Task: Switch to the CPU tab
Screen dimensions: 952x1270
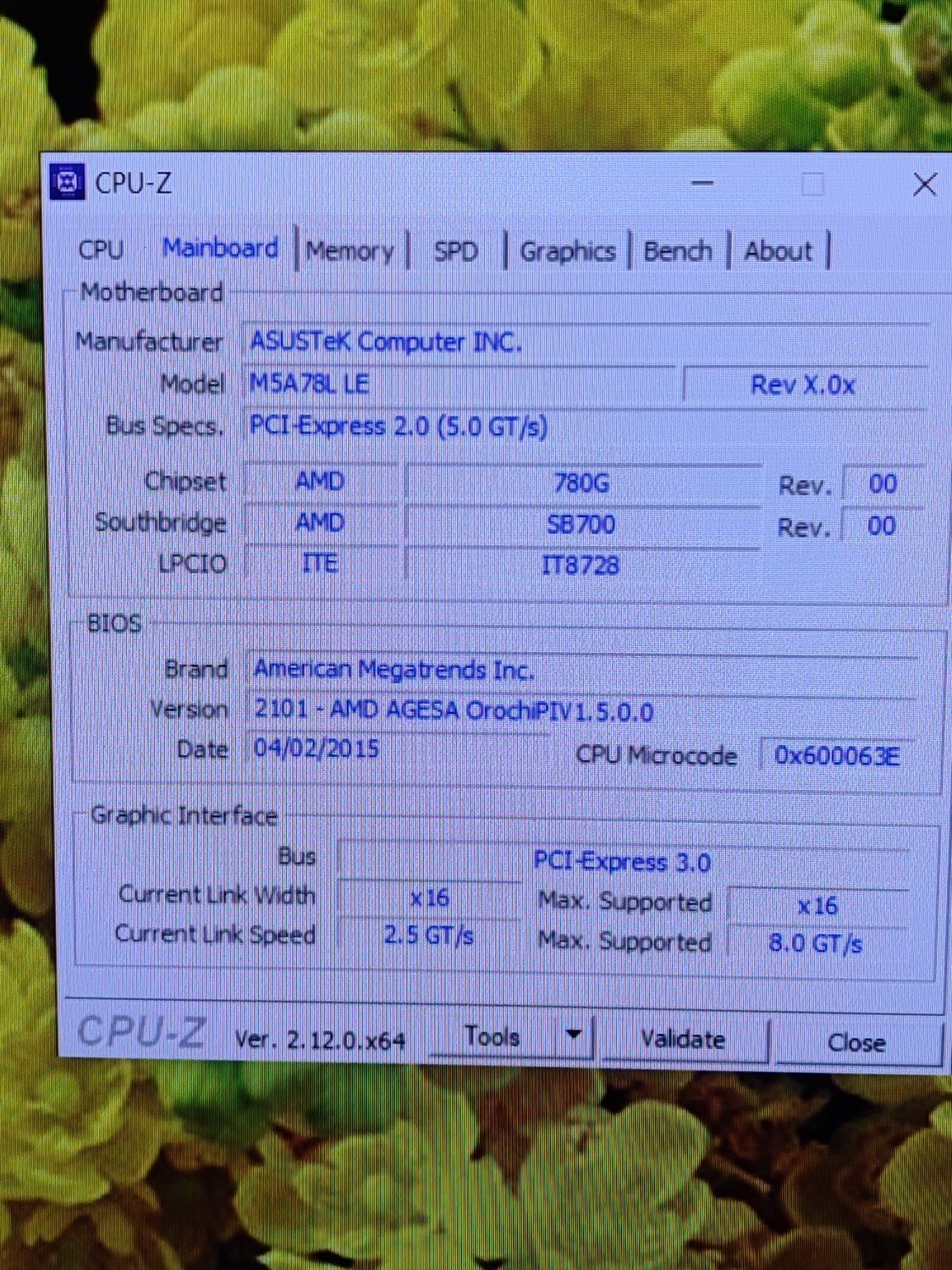Action: [101, 250]
